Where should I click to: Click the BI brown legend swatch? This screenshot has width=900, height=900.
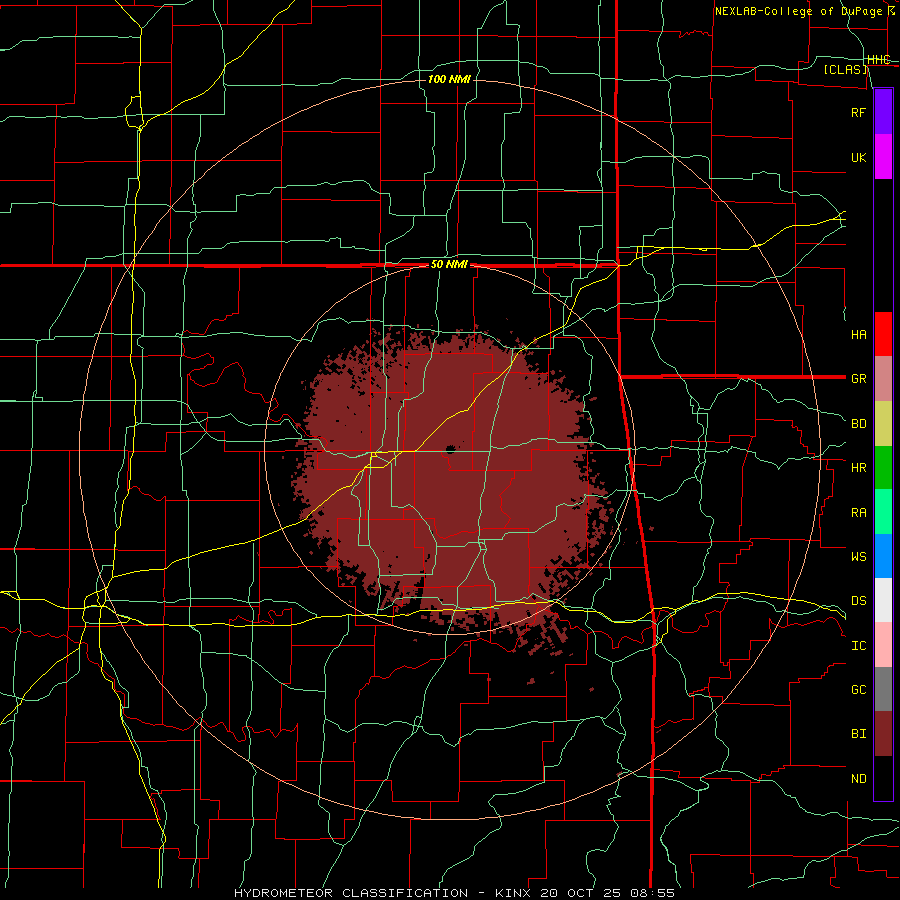883,734
